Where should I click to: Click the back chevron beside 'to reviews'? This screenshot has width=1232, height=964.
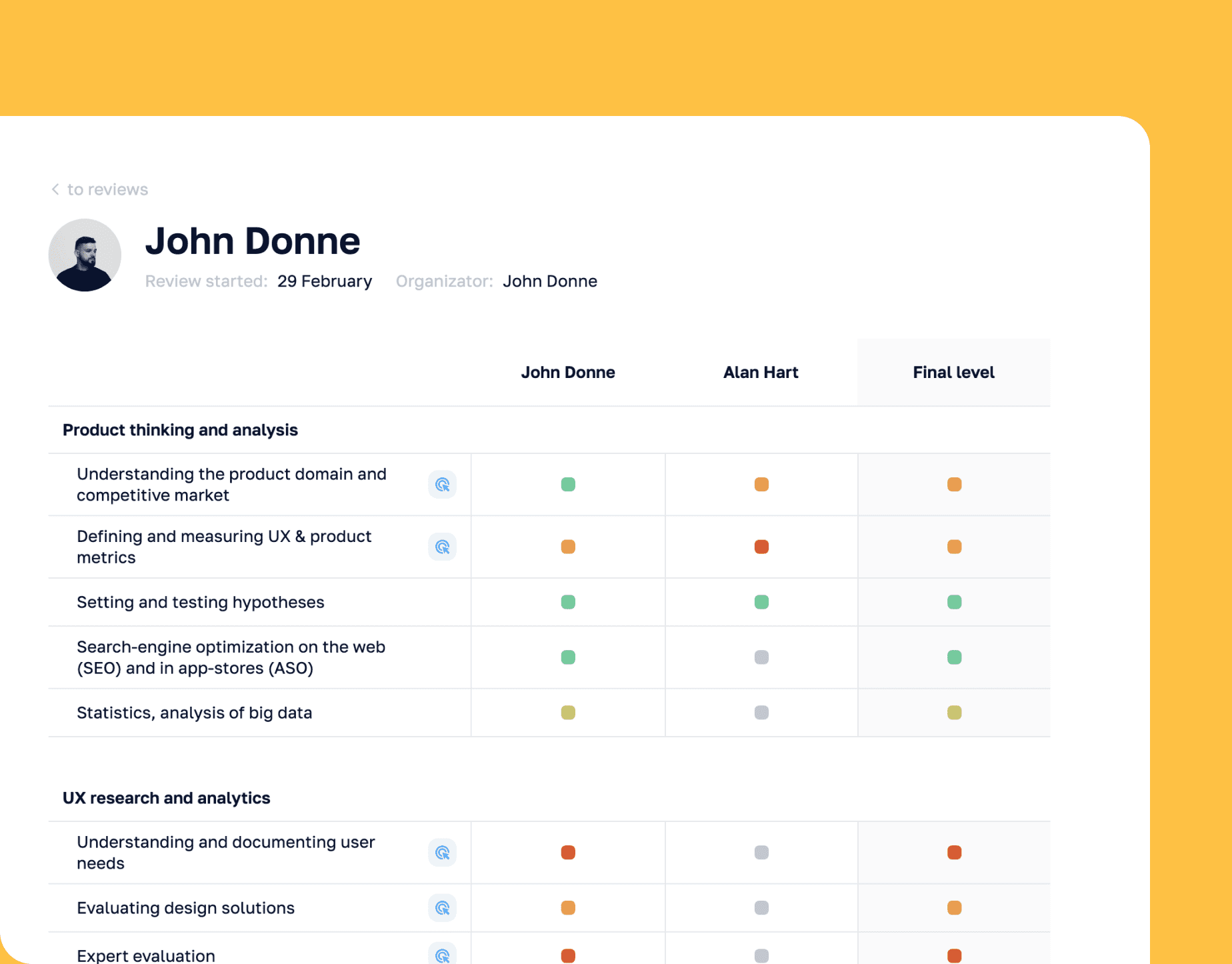coord(55,189)
